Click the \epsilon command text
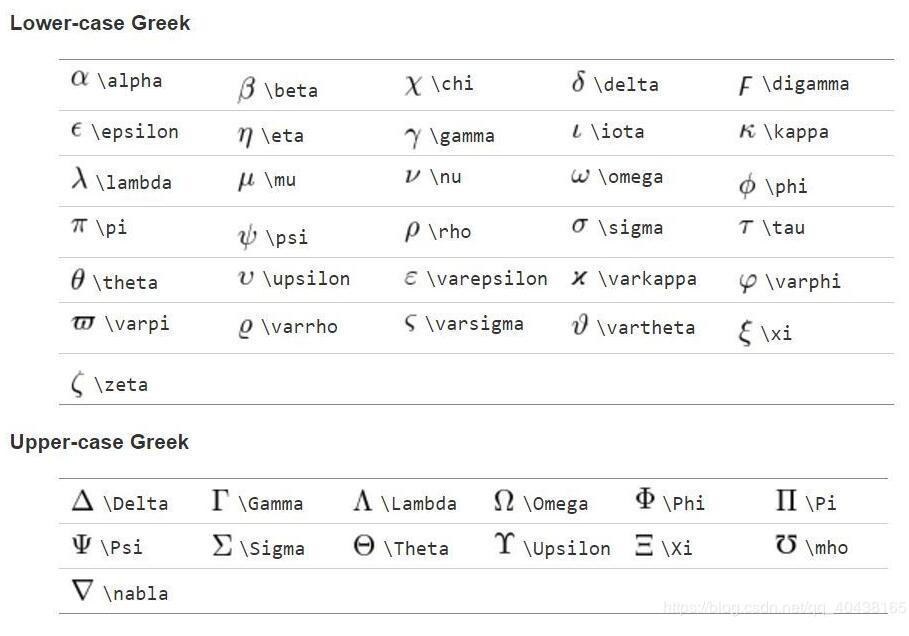909x636 pixels. pos(135,132)
